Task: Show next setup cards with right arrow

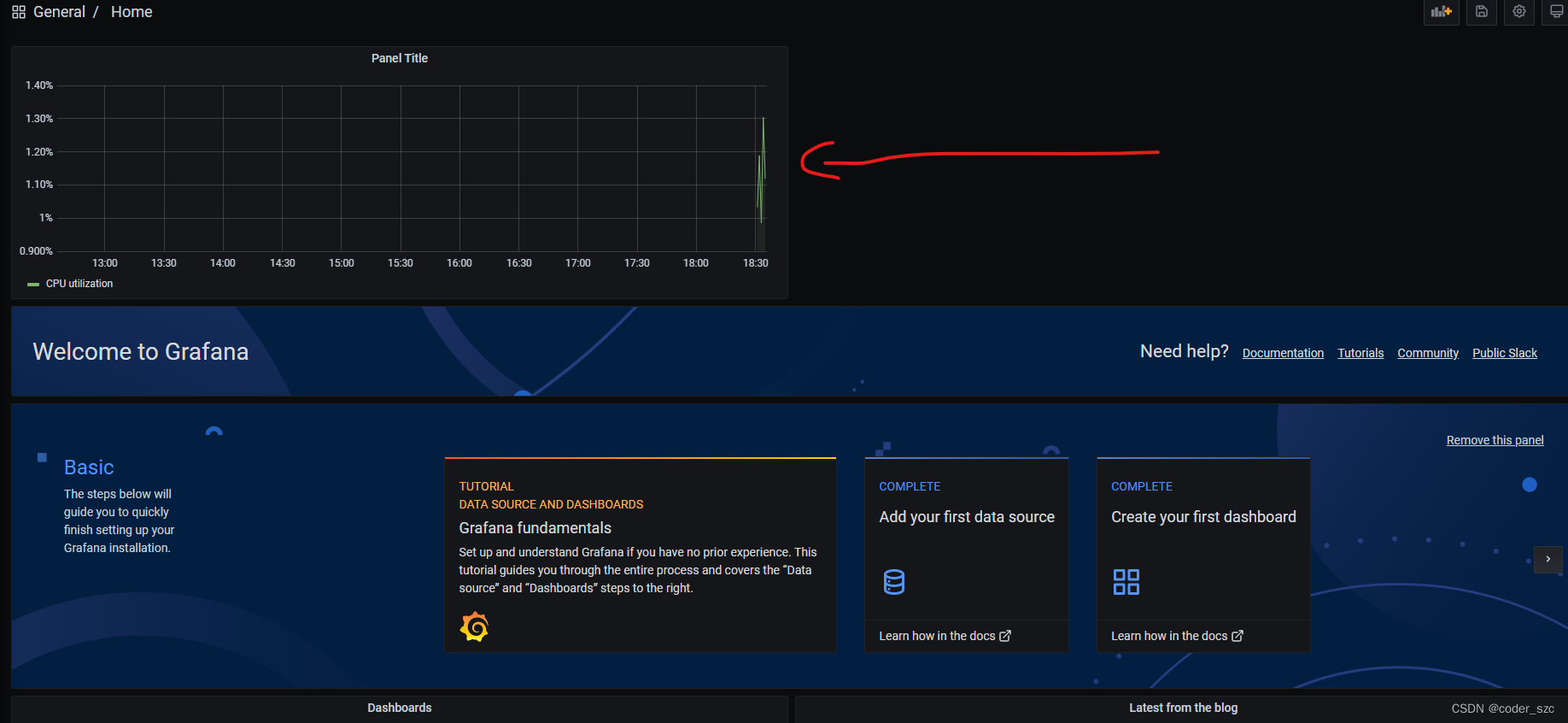Action: [x=1548, y=559]
